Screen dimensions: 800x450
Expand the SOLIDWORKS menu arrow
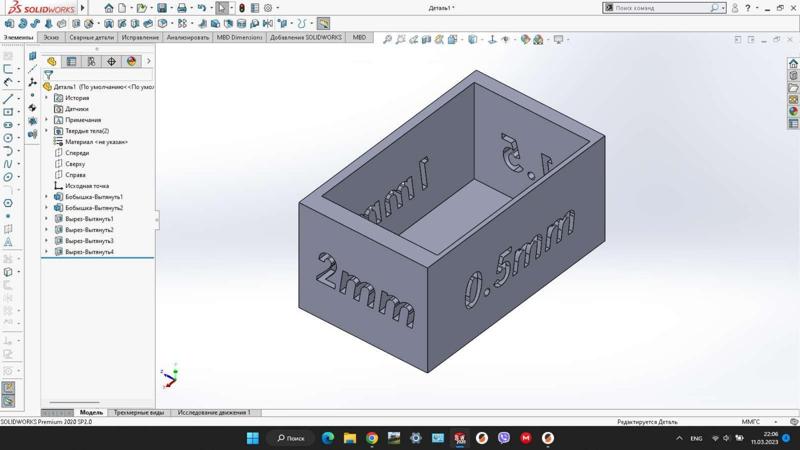(83, 8)
